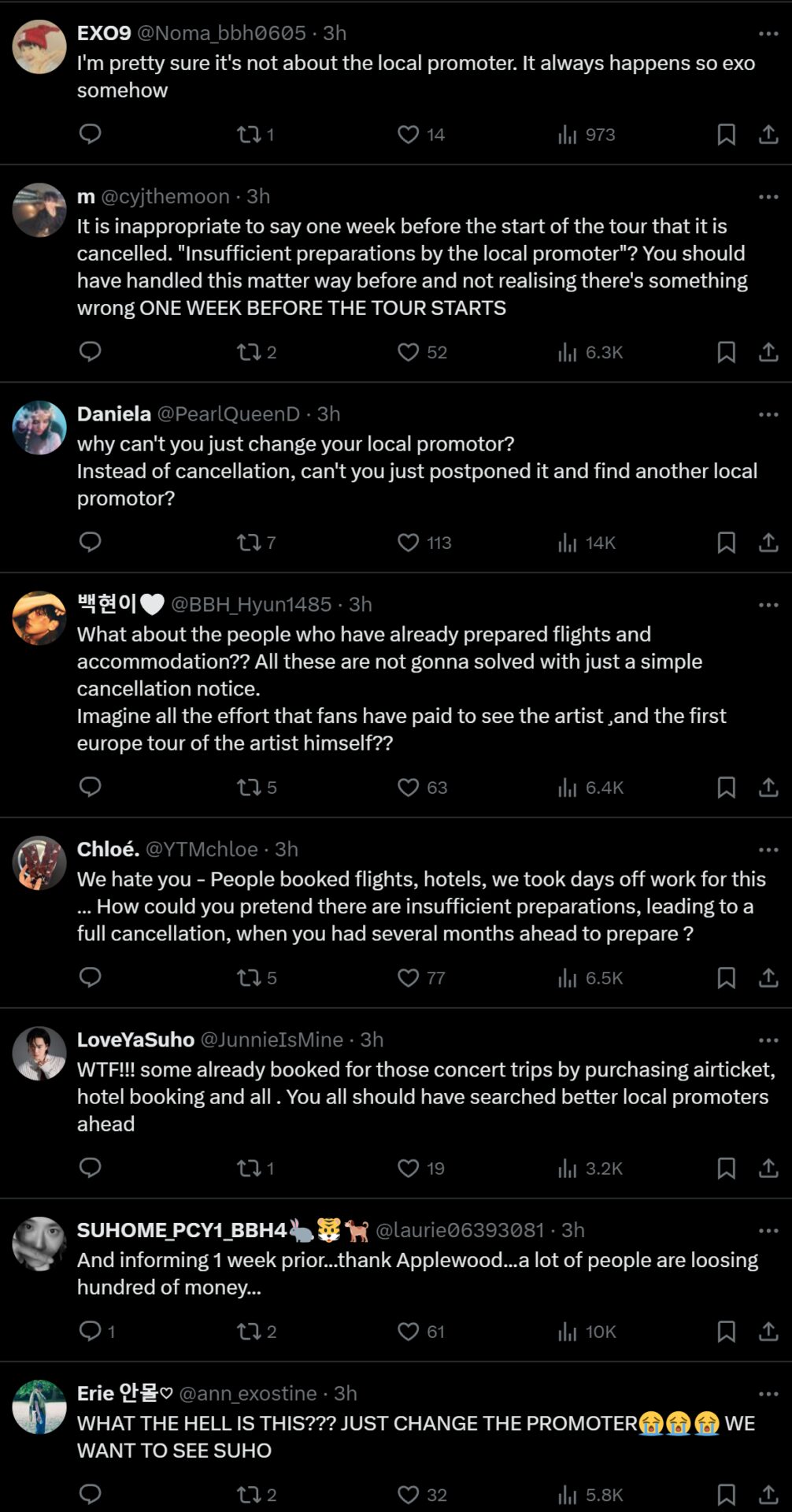The image size is (792, 1512).
Task: Share Erie's tweet via the share icon
Action: click(x=768, y=1495)
